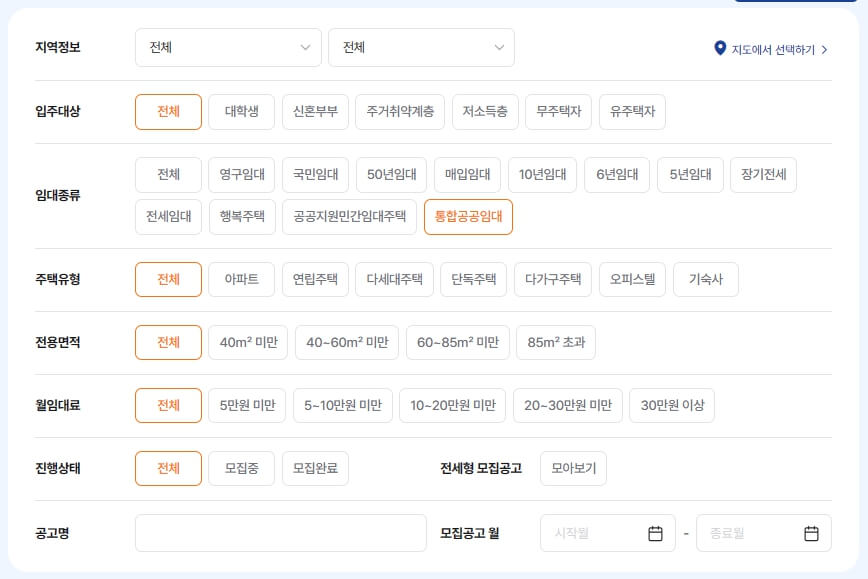Select 영구임대 rental type
The image size is (868, 579).
coord(241,174)
